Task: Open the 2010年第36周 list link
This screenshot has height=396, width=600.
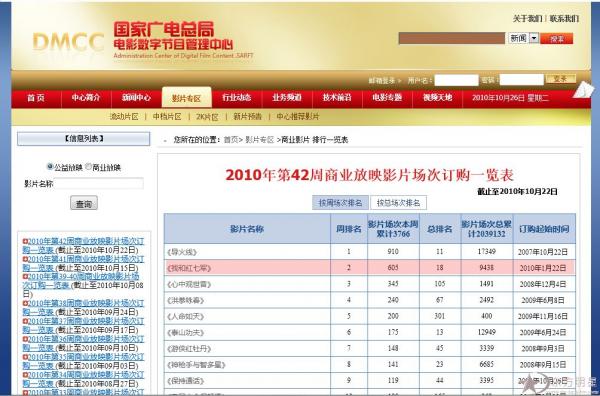Action: click(x=83, y=343)
